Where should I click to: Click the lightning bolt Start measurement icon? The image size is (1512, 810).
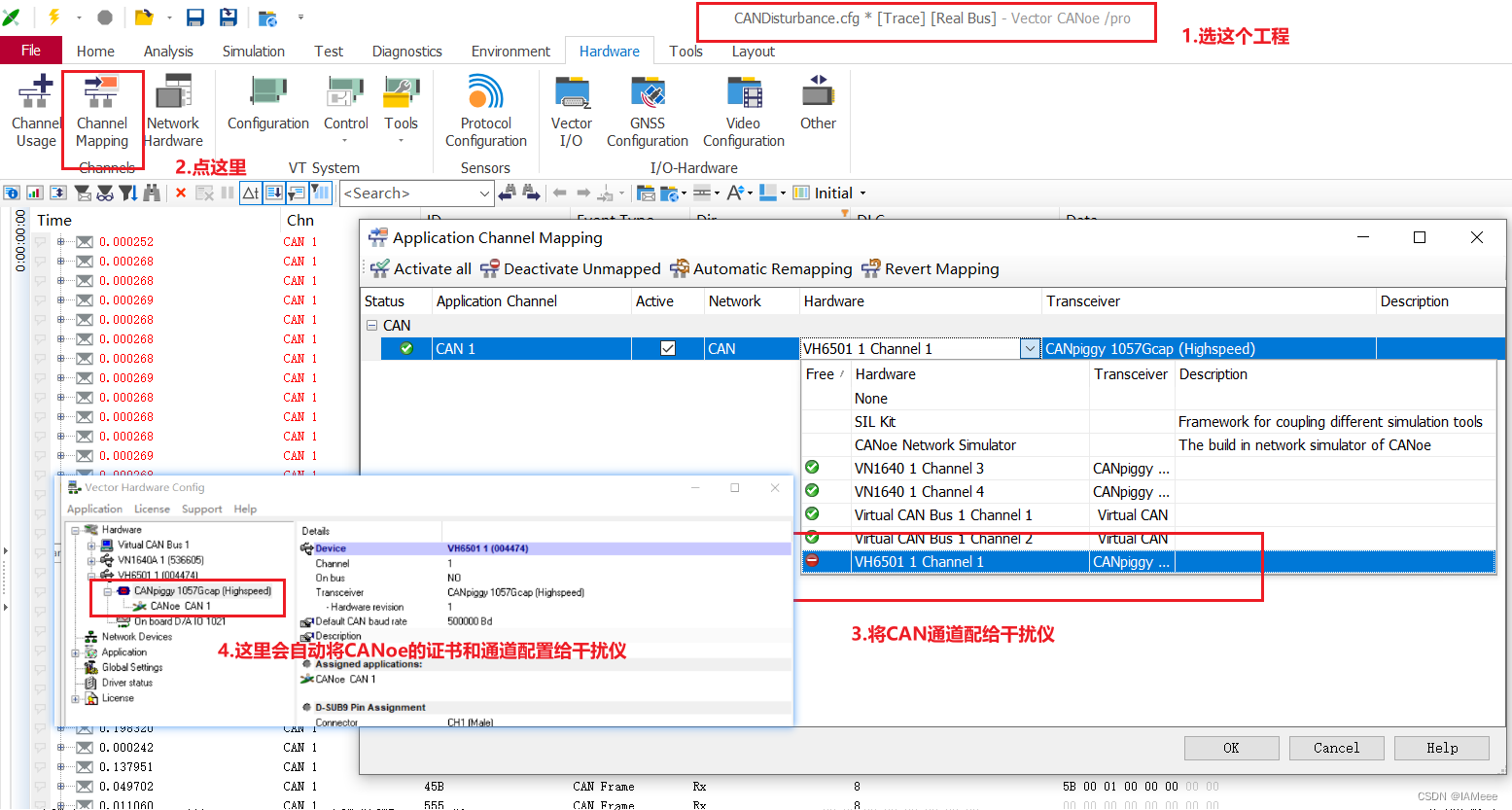[x=54, y=18]
